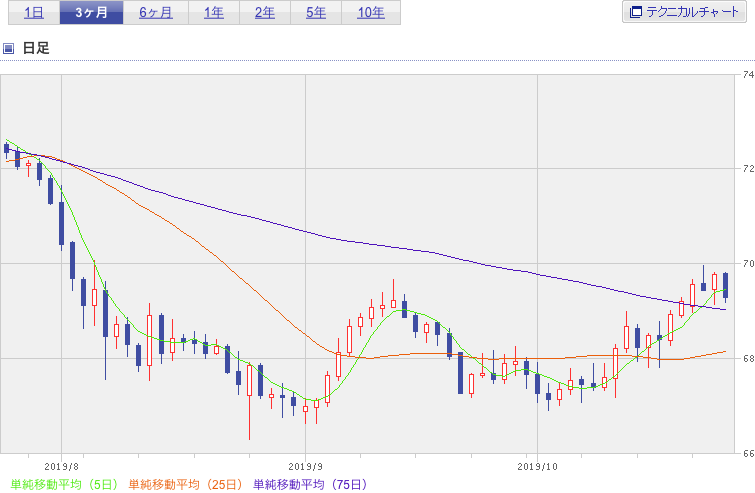Click the 74 price axis label

click(748, 75)
